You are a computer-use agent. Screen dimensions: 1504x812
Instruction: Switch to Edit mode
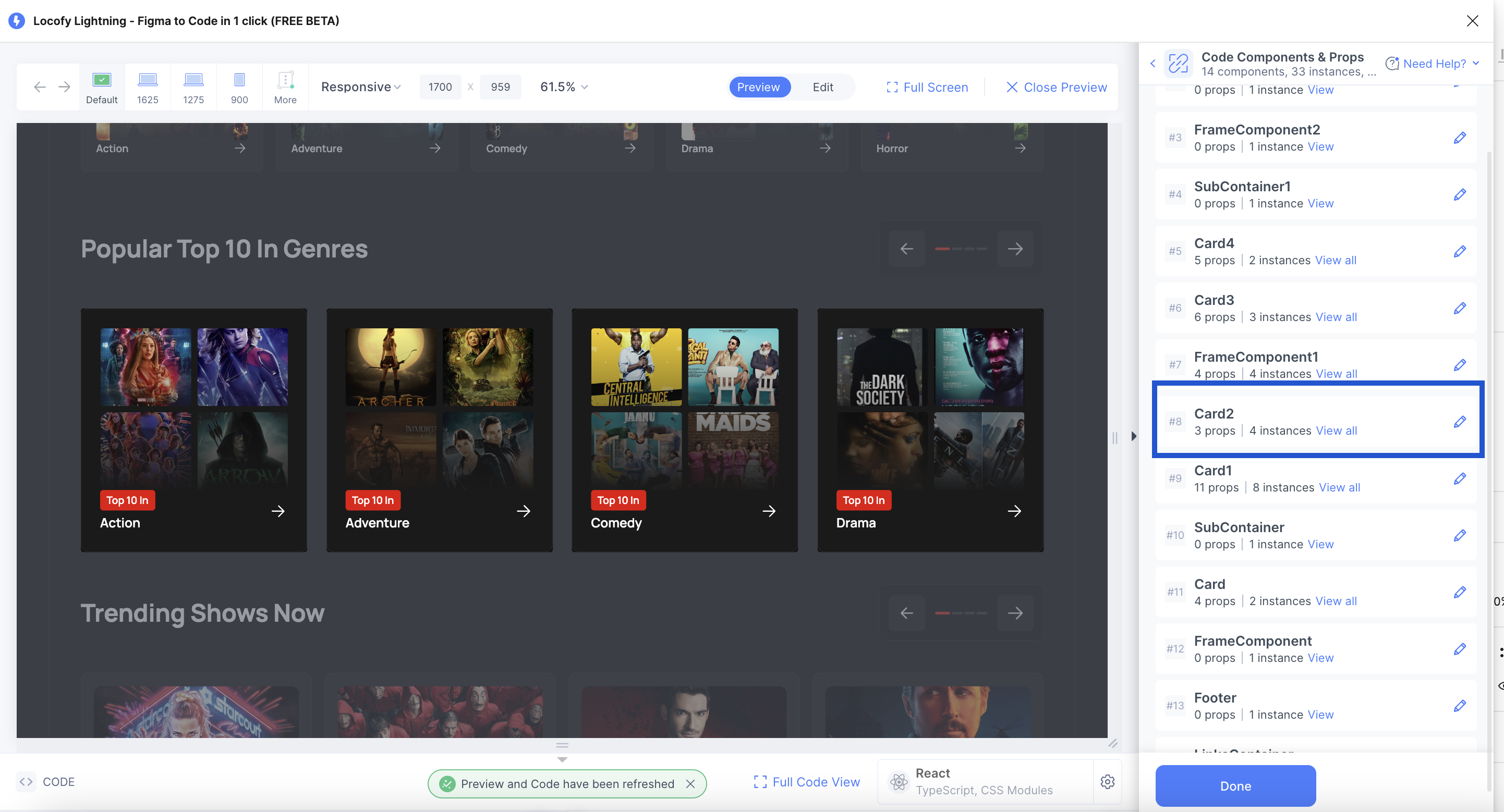822,87
